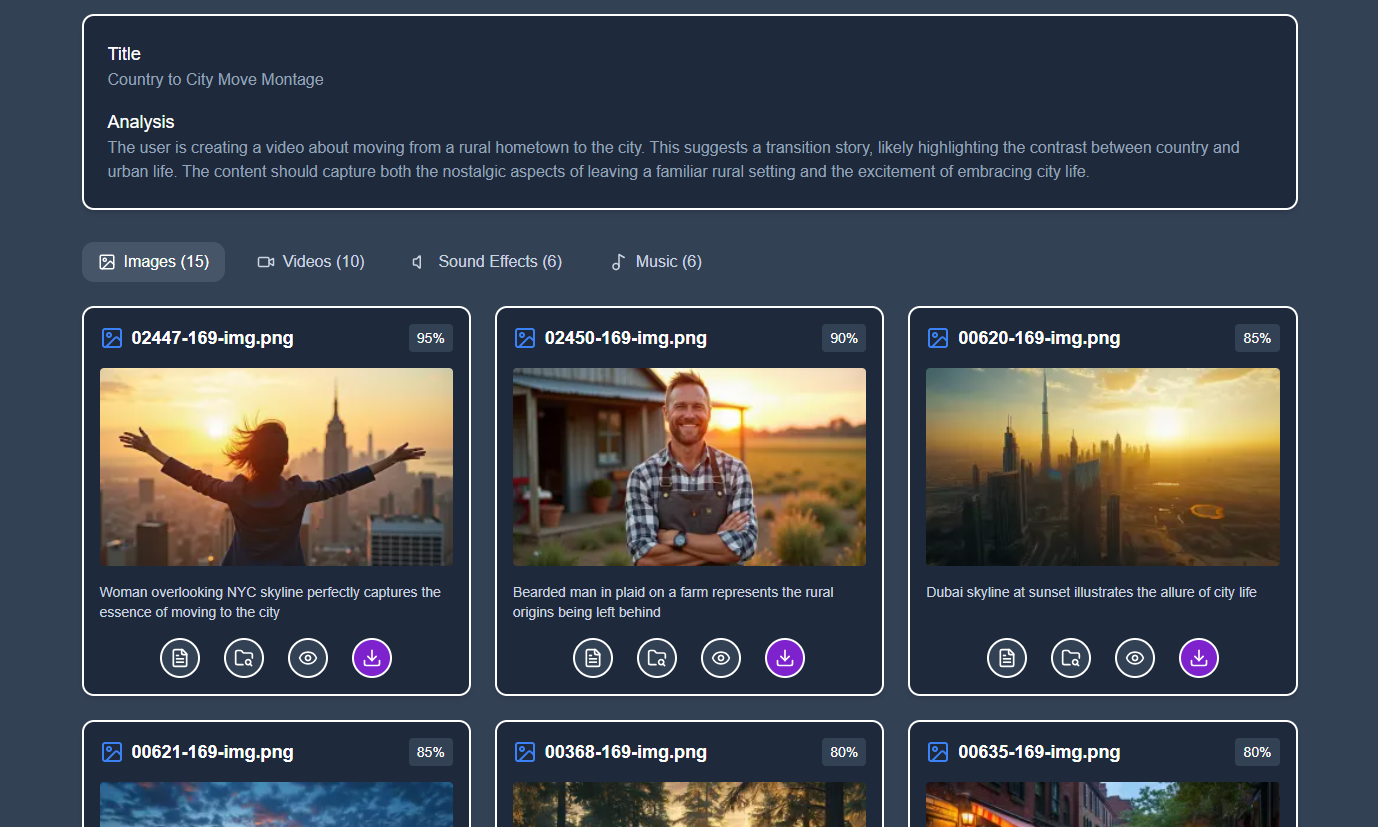
Task: Click the Title heading in the top panel
Action: point(124,54)
